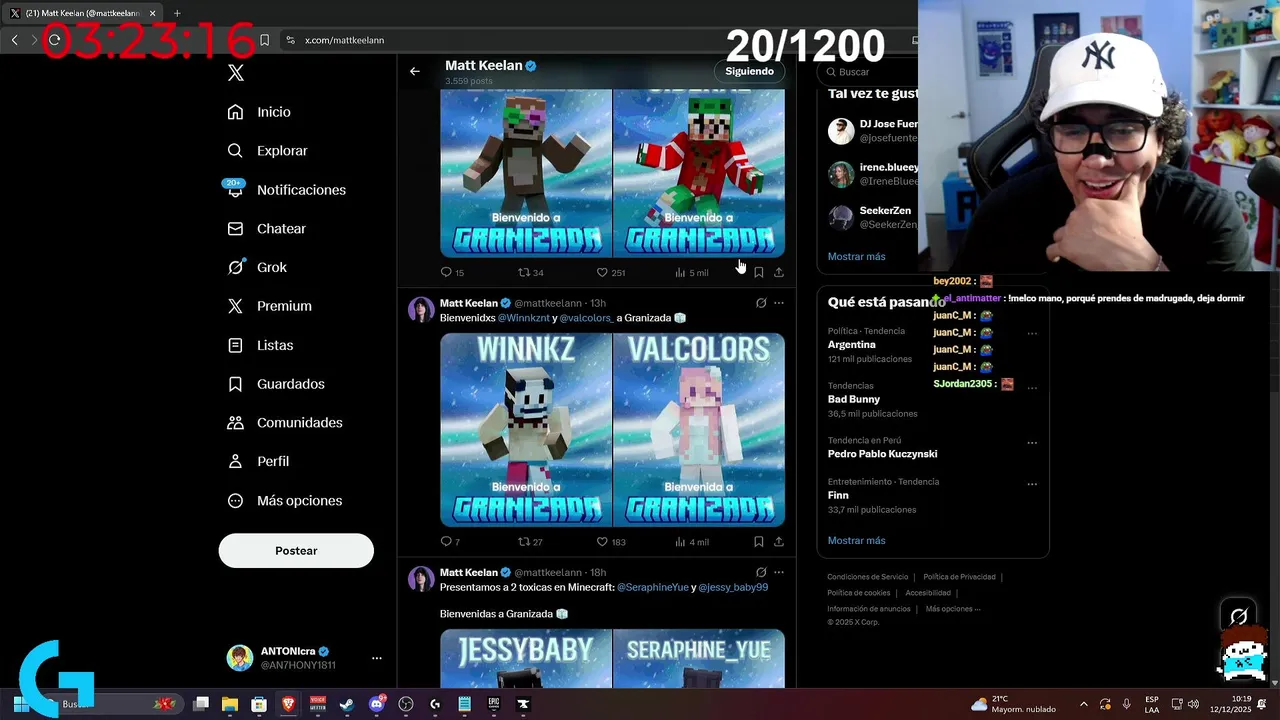The width and height of the screenshot is (1280, 720).
Task: Expand Más opciones in the sidebar
Action: coord(285,501)
